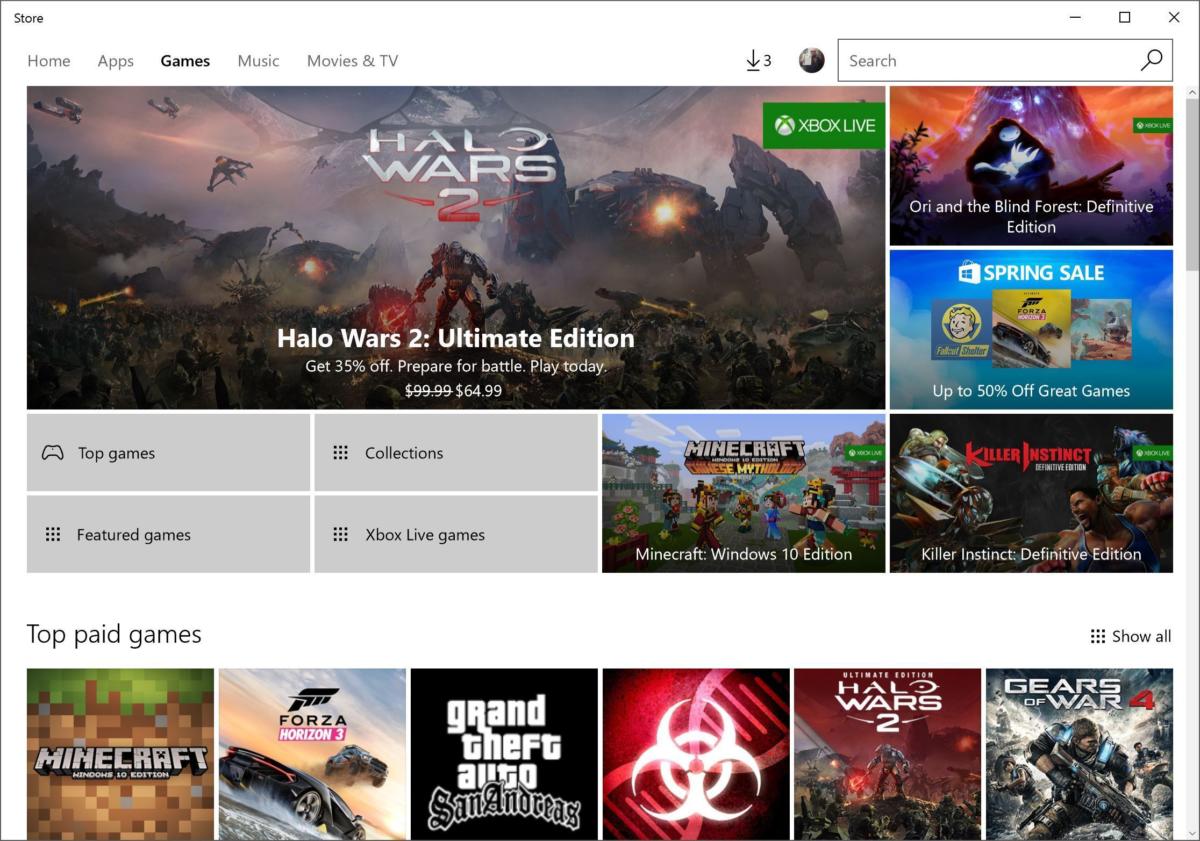Maximize the Store window
The height and width of the screenshot is (841, 1200).
[x=1124, y=17]
